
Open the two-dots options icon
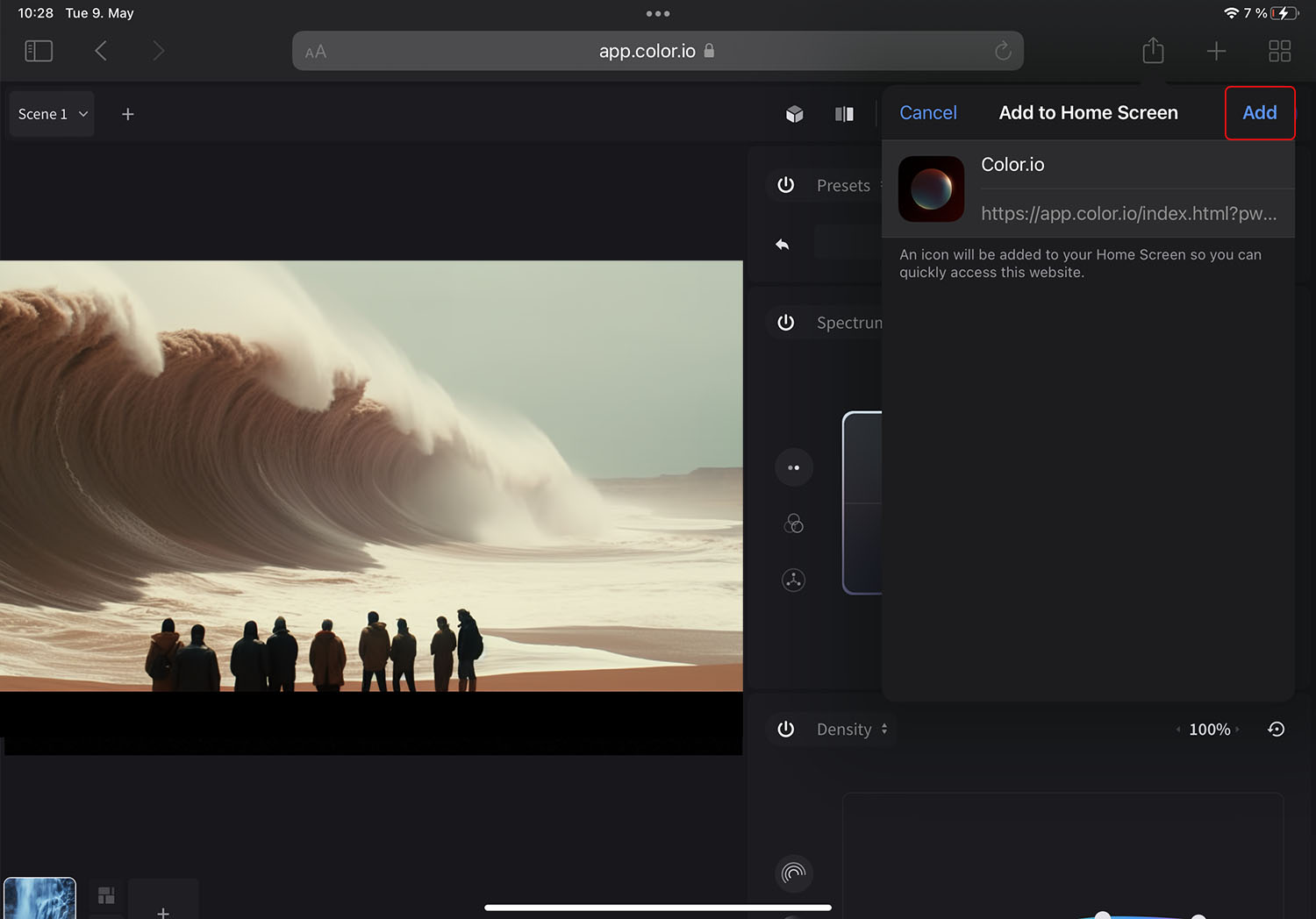[x=793, y=467]
